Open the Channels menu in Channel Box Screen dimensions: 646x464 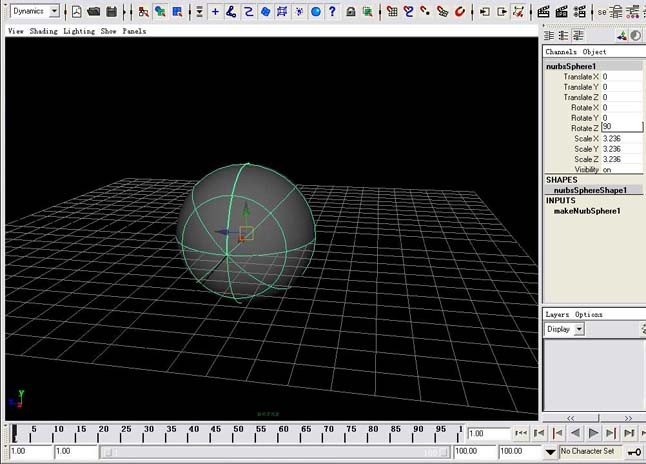(x=561, y=52)
